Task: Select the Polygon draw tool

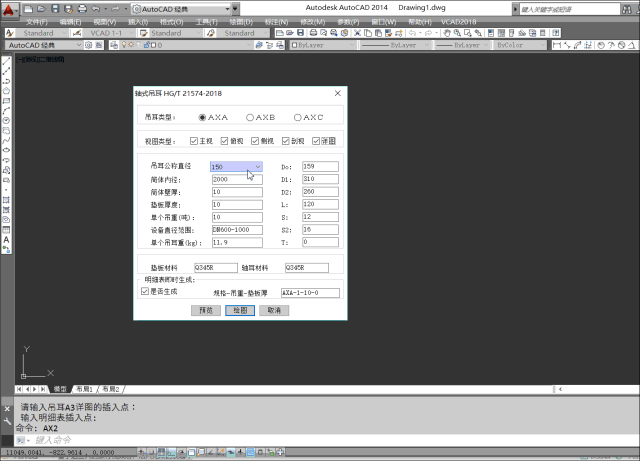Action: (x=6, y=91)
